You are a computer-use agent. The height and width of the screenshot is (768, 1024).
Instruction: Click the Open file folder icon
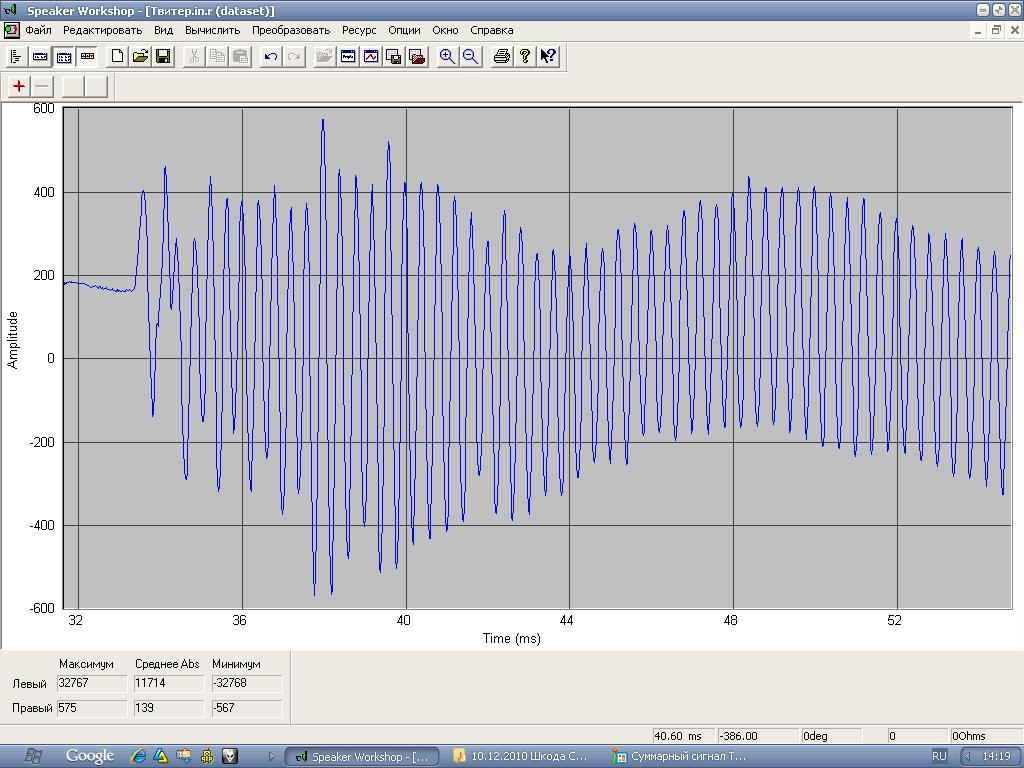click(140, 57)
